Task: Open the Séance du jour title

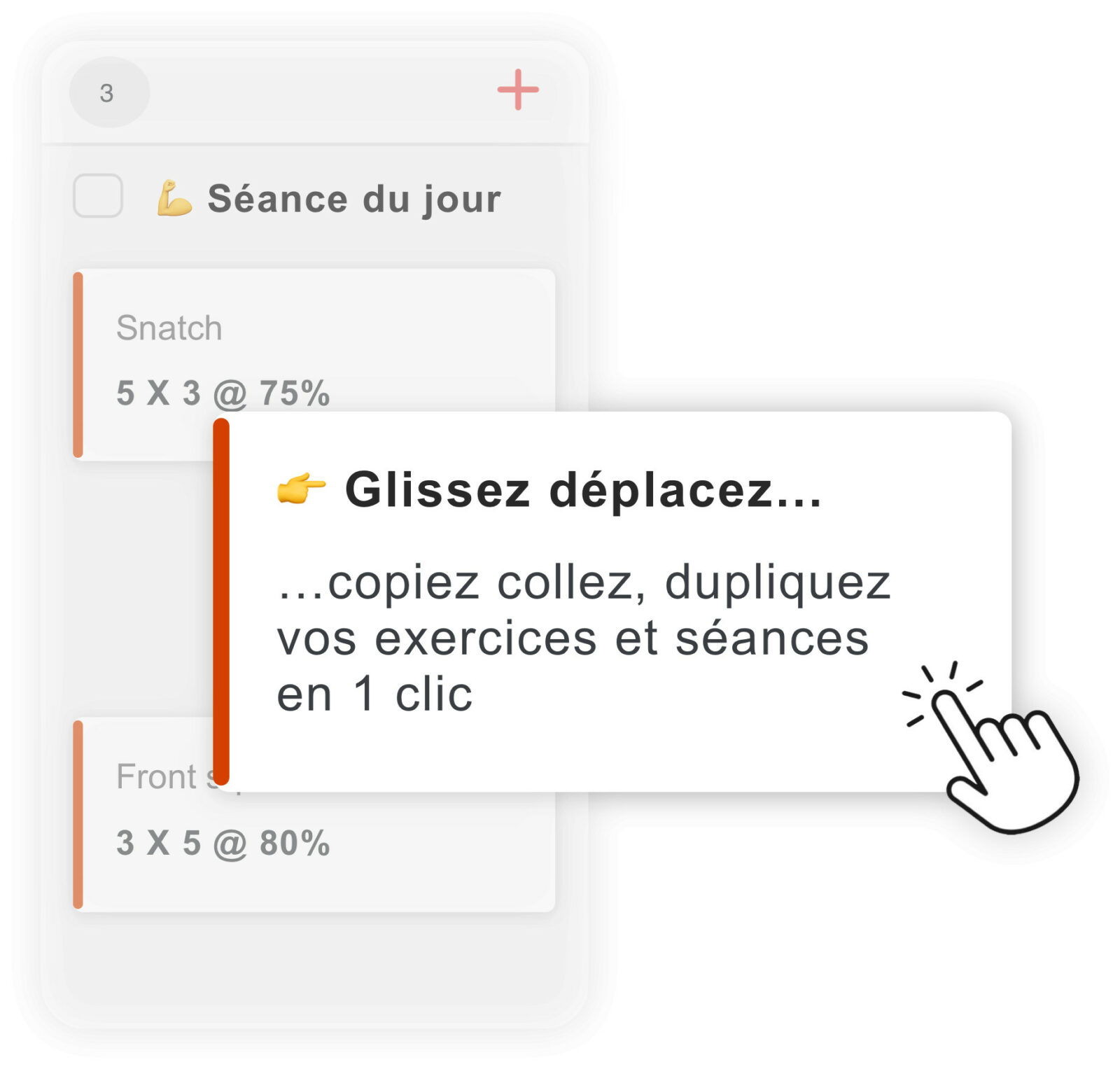Action: pos(354,199)
